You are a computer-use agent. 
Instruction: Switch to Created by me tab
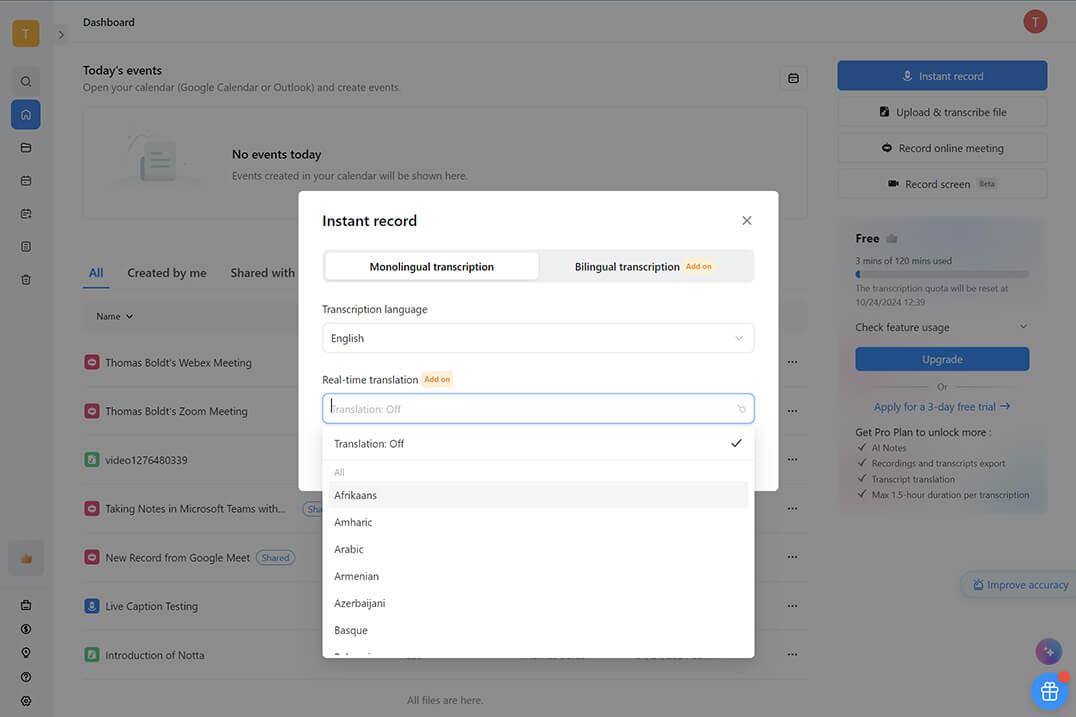coord(167,273)
